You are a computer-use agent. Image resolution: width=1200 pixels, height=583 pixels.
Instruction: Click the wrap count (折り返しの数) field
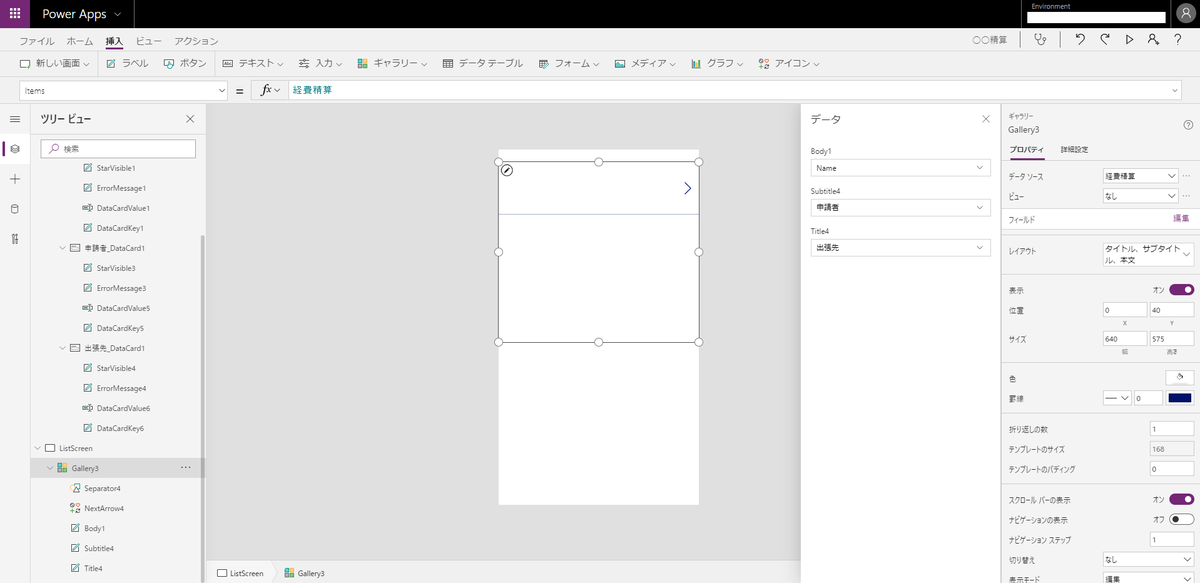click(x=1172, y=429)
